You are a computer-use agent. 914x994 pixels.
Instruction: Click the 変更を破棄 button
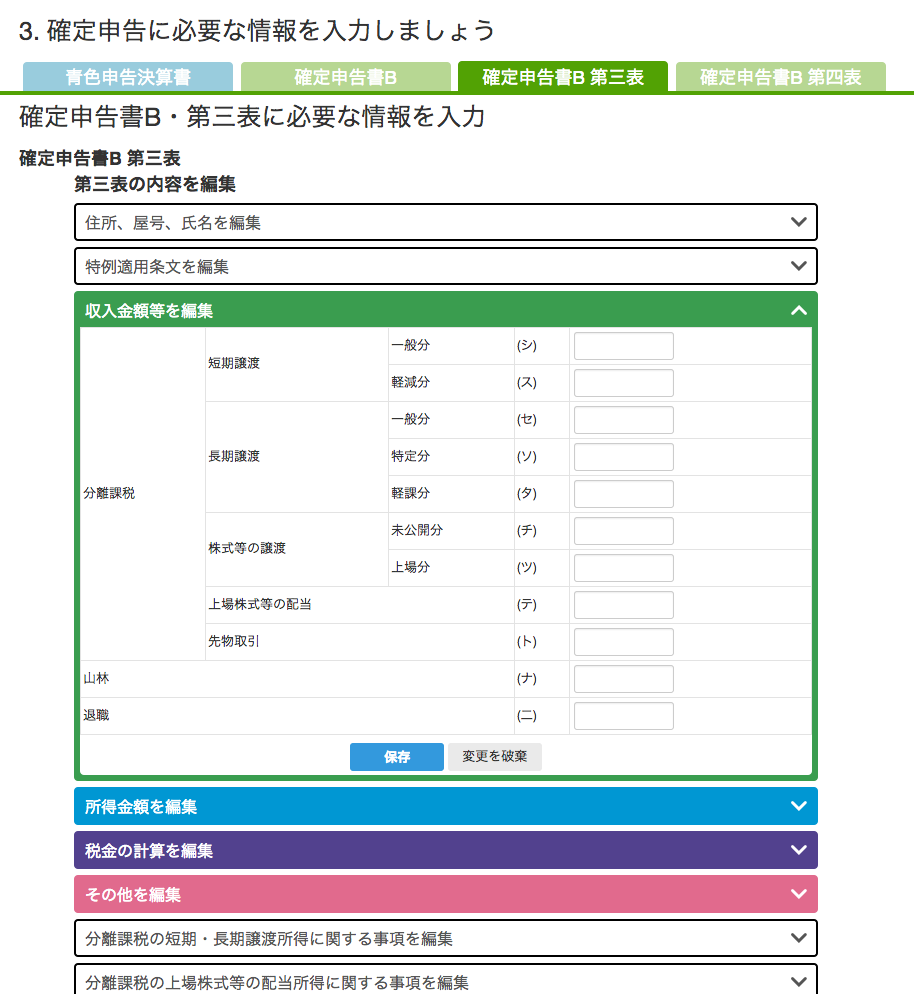pyautogui.click(x=494, y=757)
